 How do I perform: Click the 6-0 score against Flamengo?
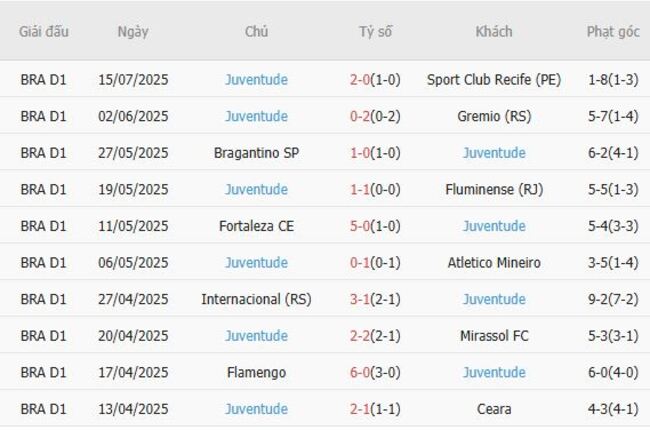[361, 372]
